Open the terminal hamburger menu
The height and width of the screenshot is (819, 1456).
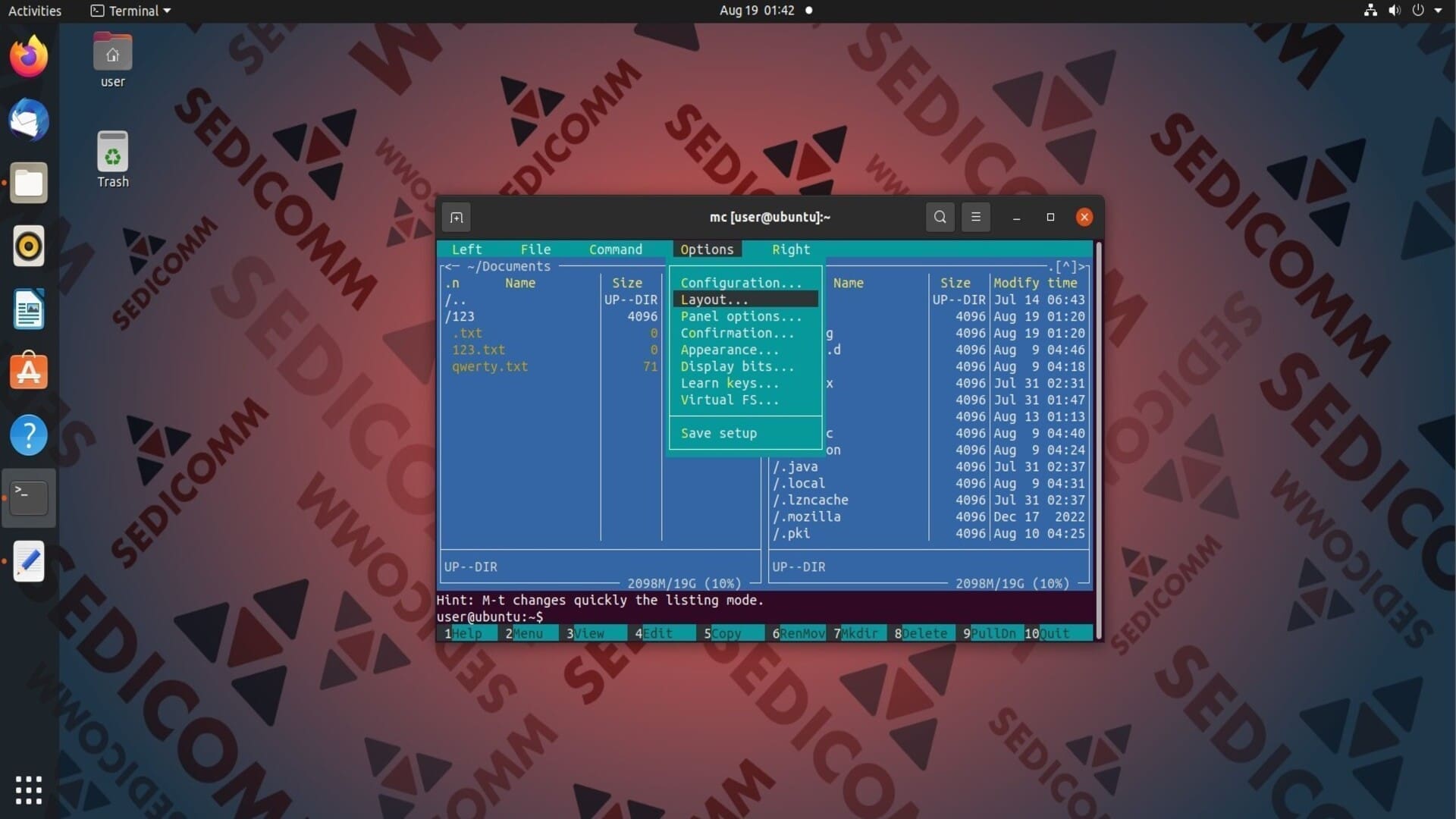point(976,218)
